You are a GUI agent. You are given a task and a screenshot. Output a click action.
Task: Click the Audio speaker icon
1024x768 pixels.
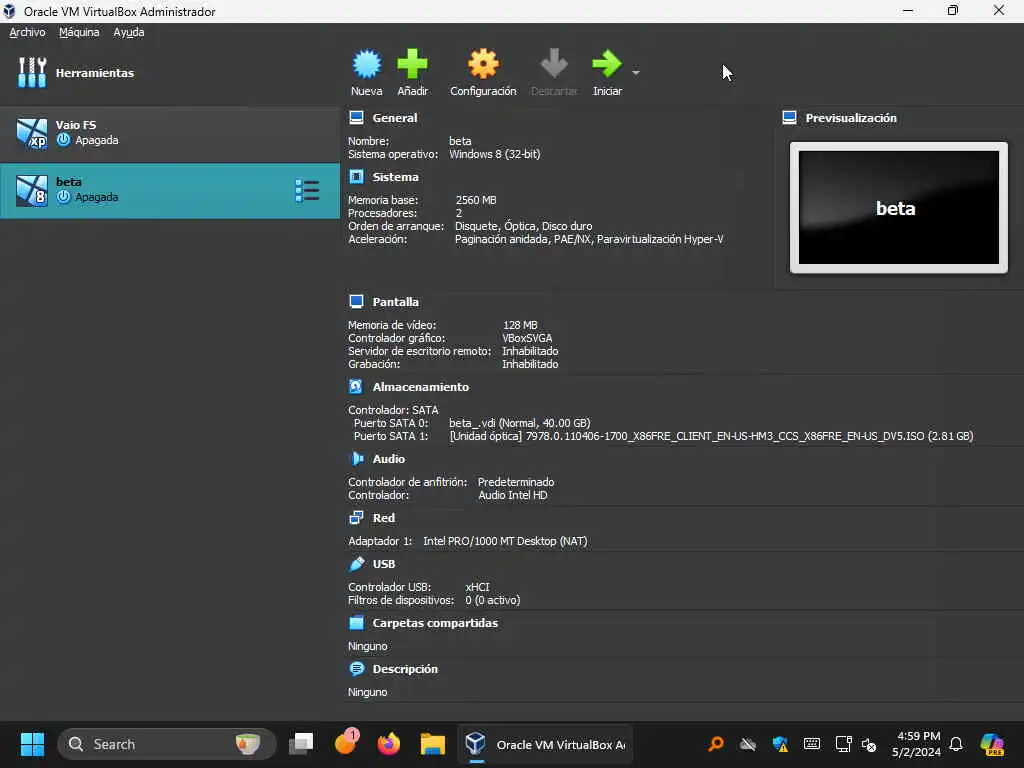[357, 458]
